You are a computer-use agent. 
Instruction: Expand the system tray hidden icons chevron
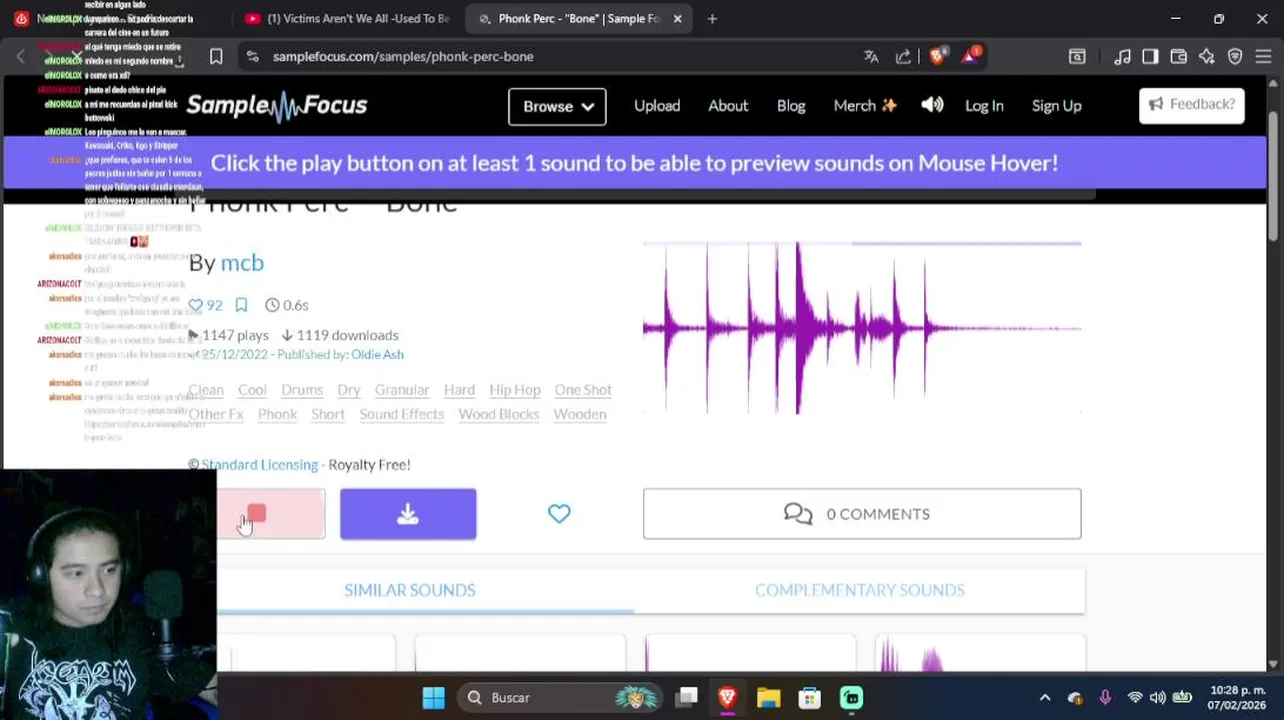[x=1045, y=698]
